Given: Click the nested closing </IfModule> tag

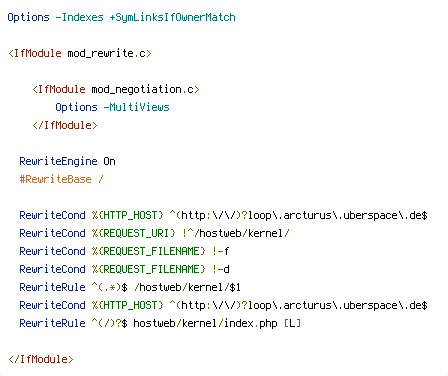Looking at the screenshot, I should tap(65, 125).
